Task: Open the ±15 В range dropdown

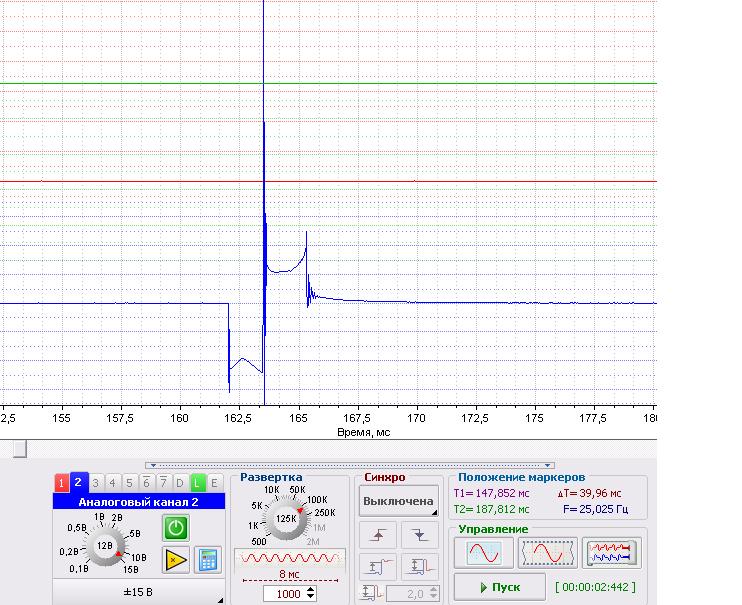Action: 138,592
